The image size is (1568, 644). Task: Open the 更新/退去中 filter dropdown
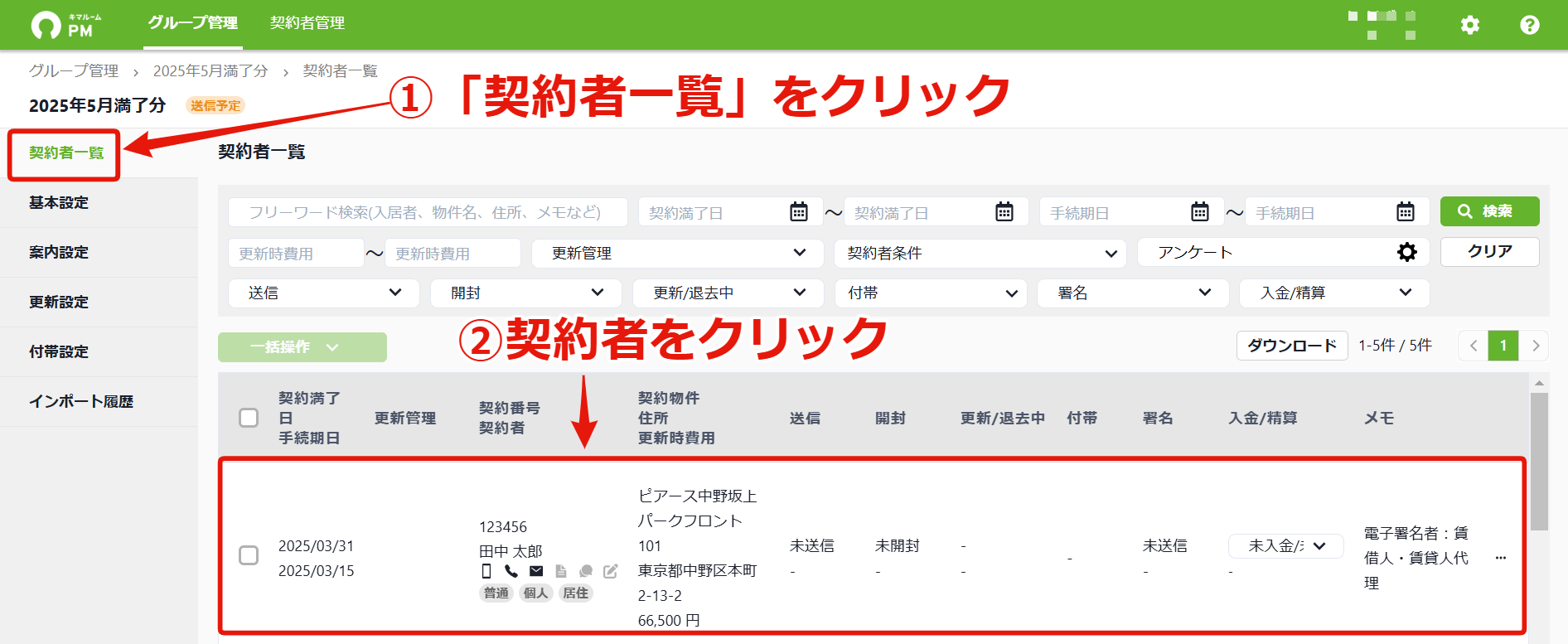click(728, 293)
